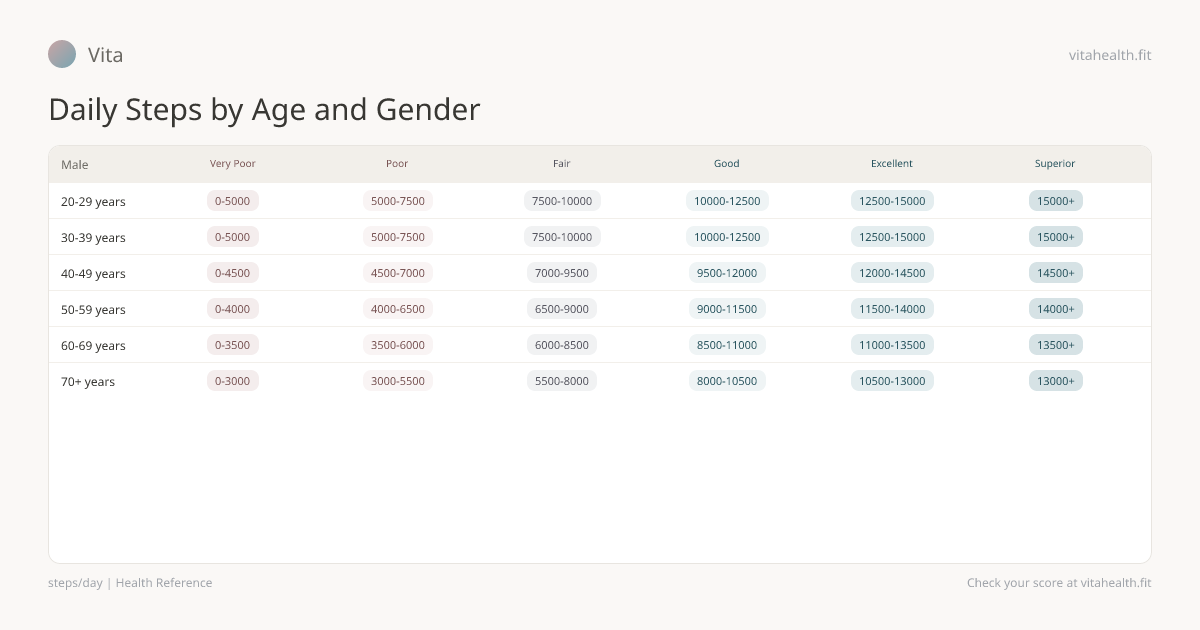Click the "50-59 years" row label
Viewport: 1200px width, 630px height.
click(x=93, y=310)
